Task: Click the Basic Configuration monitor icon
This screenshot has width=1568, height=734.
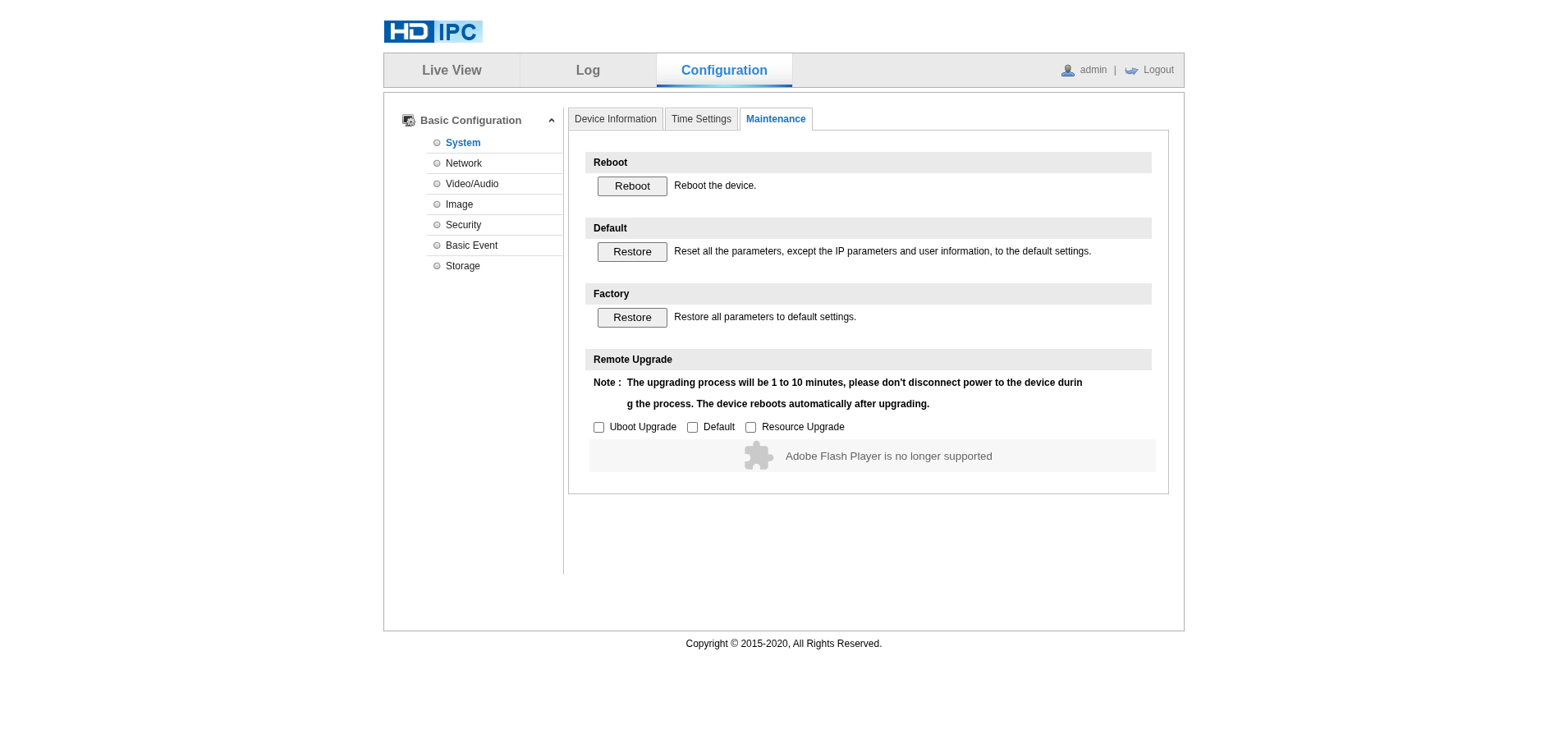Action: click(409, 121)
